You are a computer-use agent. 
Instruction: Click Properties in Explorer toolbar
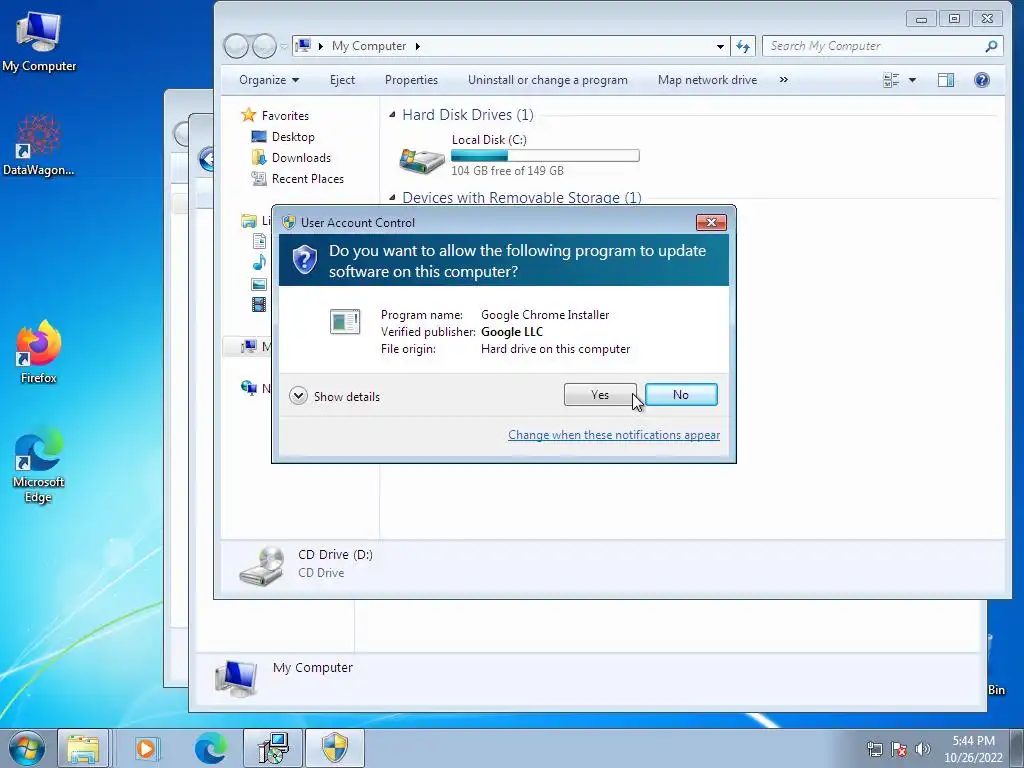pos(411,80)
